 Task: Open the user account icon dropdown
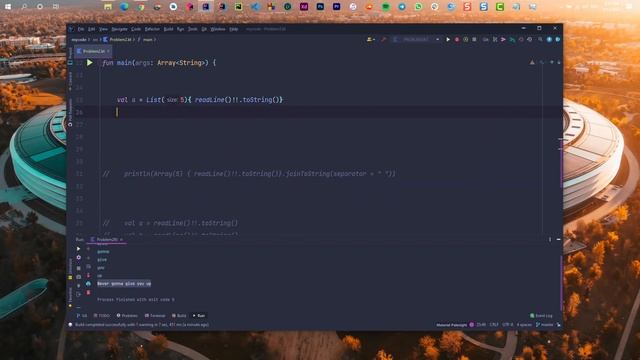371,40
